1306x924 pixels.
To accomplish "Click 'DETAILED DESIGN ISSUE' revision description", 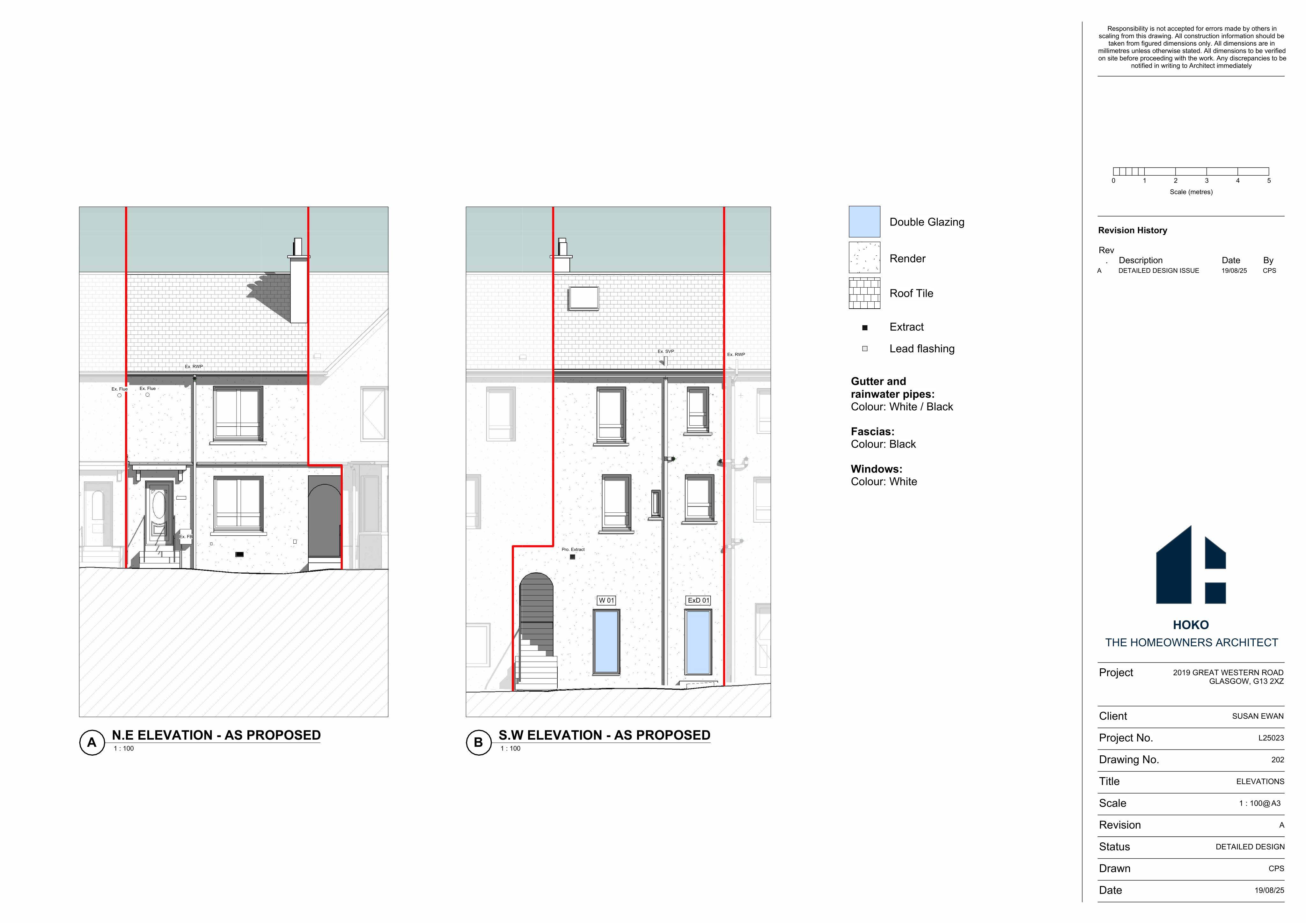I will pos(1159,271).
